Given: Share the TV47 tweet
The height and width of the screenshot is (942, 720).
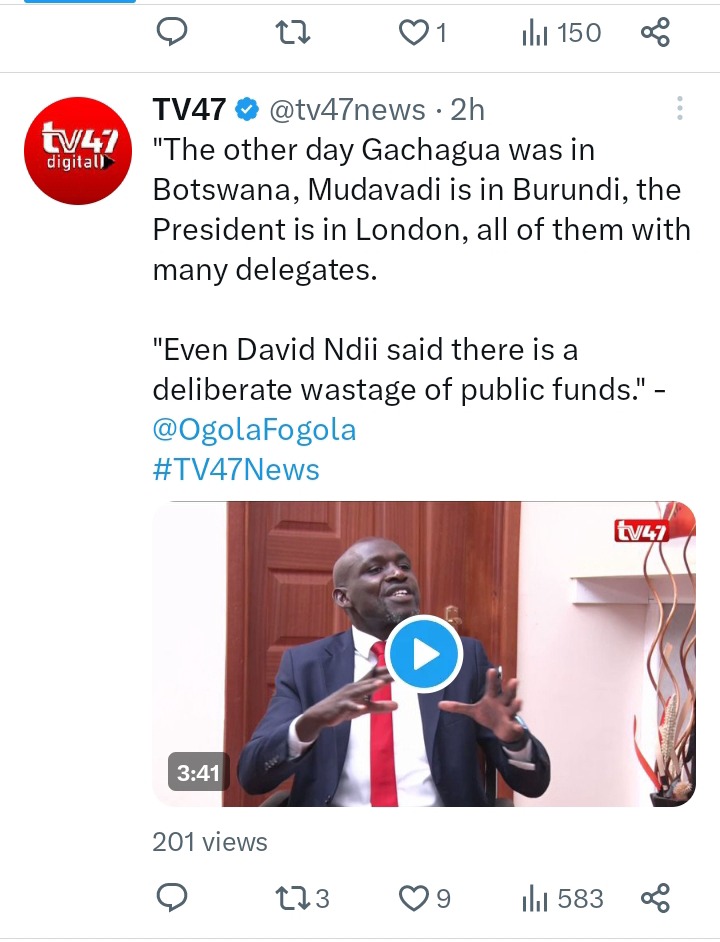Looking at the screenshot, I should pos(655,898).
